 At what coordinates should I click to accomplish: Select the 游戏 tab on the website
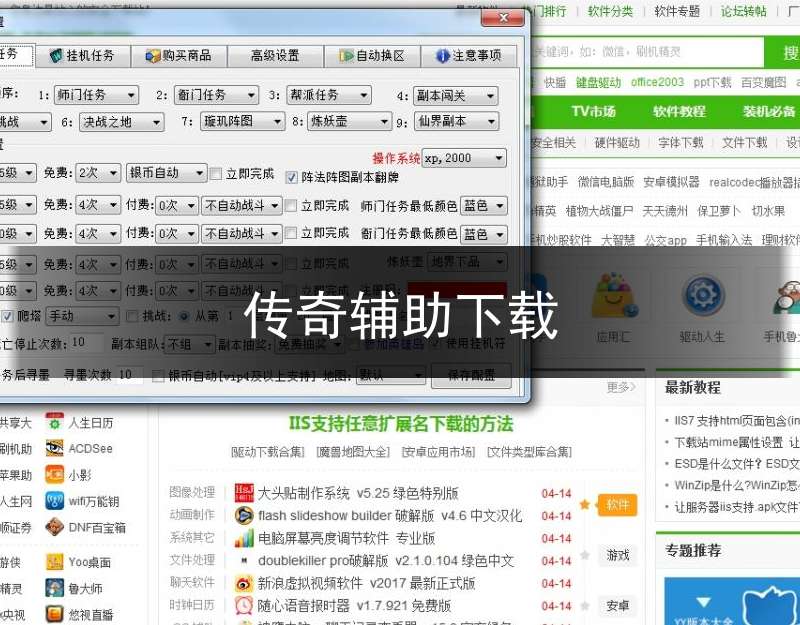tap(618, 555)
